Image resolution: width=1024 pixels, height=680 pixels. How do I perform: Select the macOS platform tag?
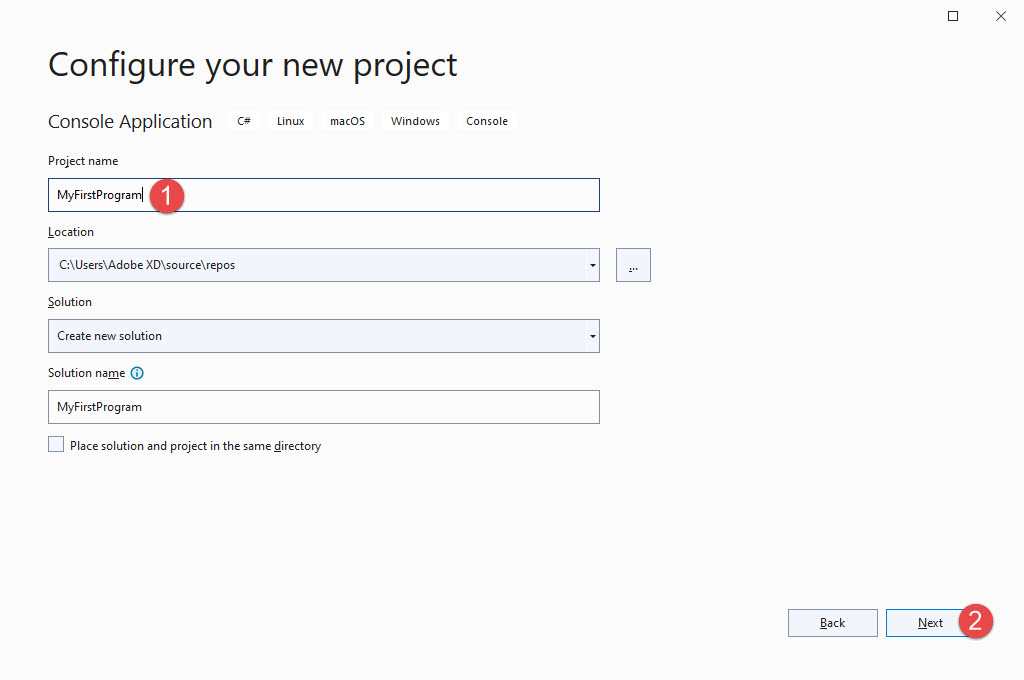point(347,120)
